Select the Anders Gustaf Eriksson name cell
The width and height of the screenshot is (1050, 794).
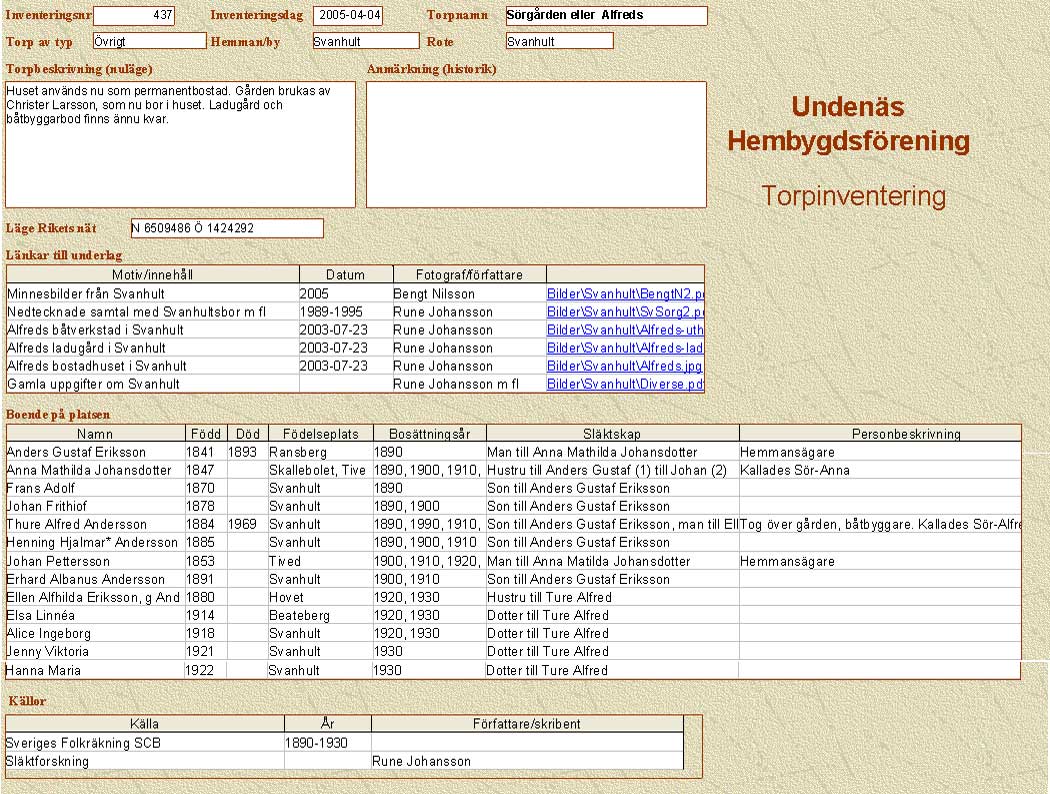point(95,452)
